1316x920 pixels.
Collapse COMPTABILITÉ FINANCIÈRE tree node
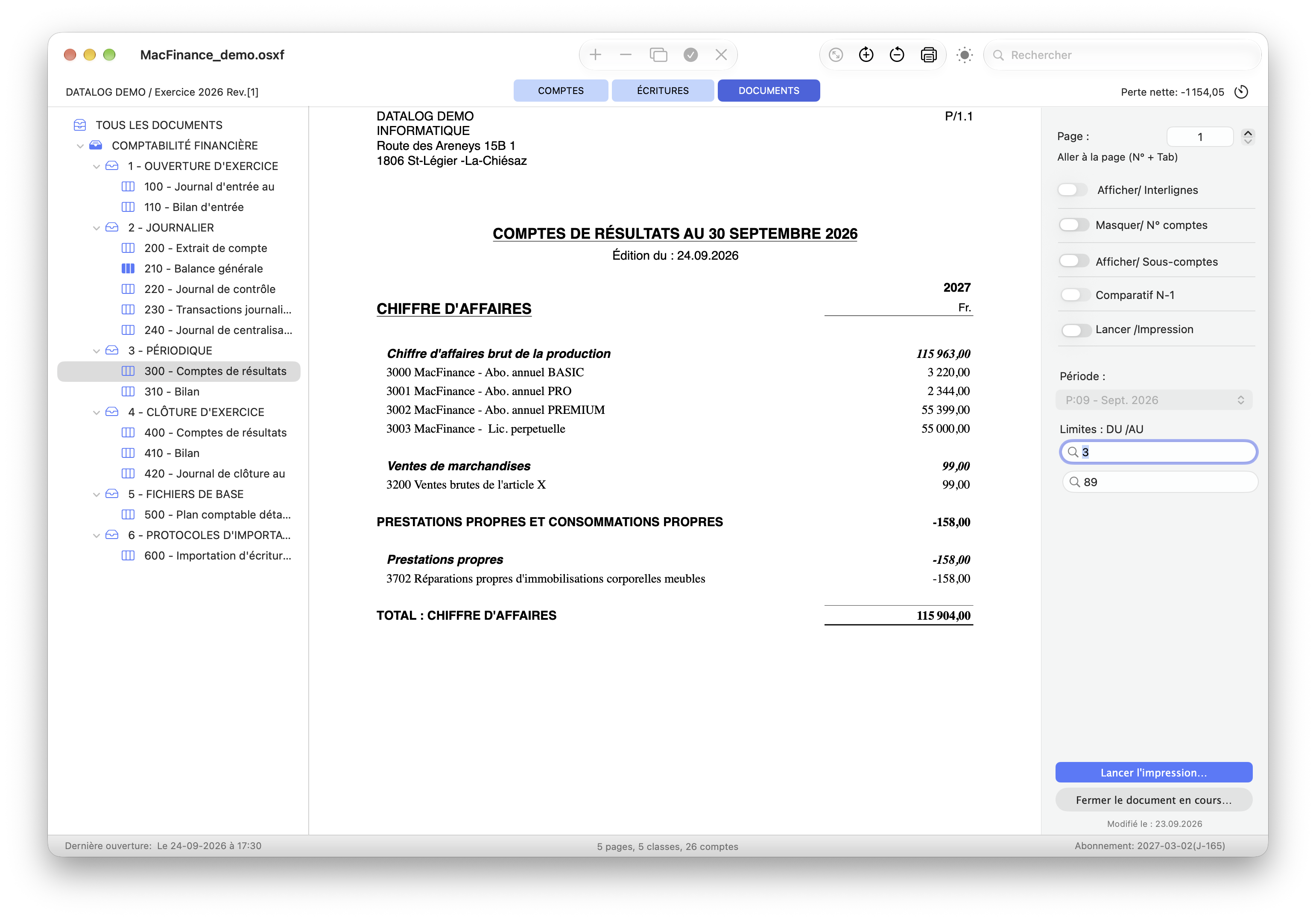(x=80, y=146)
